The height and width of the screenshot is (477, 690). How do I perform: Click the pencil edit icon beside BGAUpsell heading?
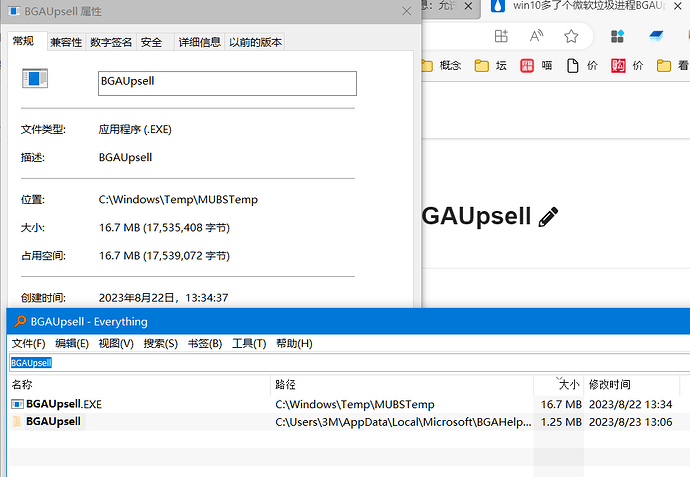tap(548, 216)
